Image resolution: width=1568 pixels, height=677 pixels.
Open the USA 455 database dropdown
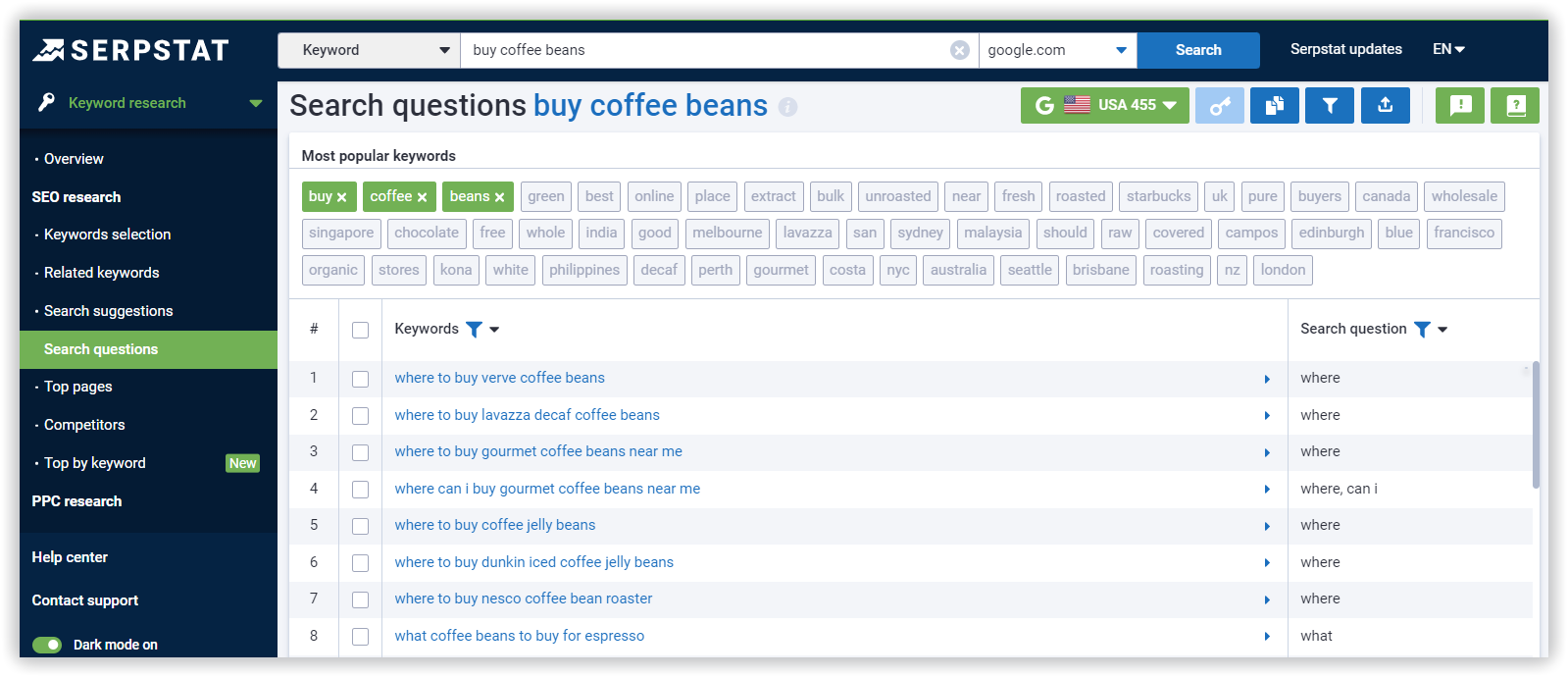click(x=1105, y=105)
